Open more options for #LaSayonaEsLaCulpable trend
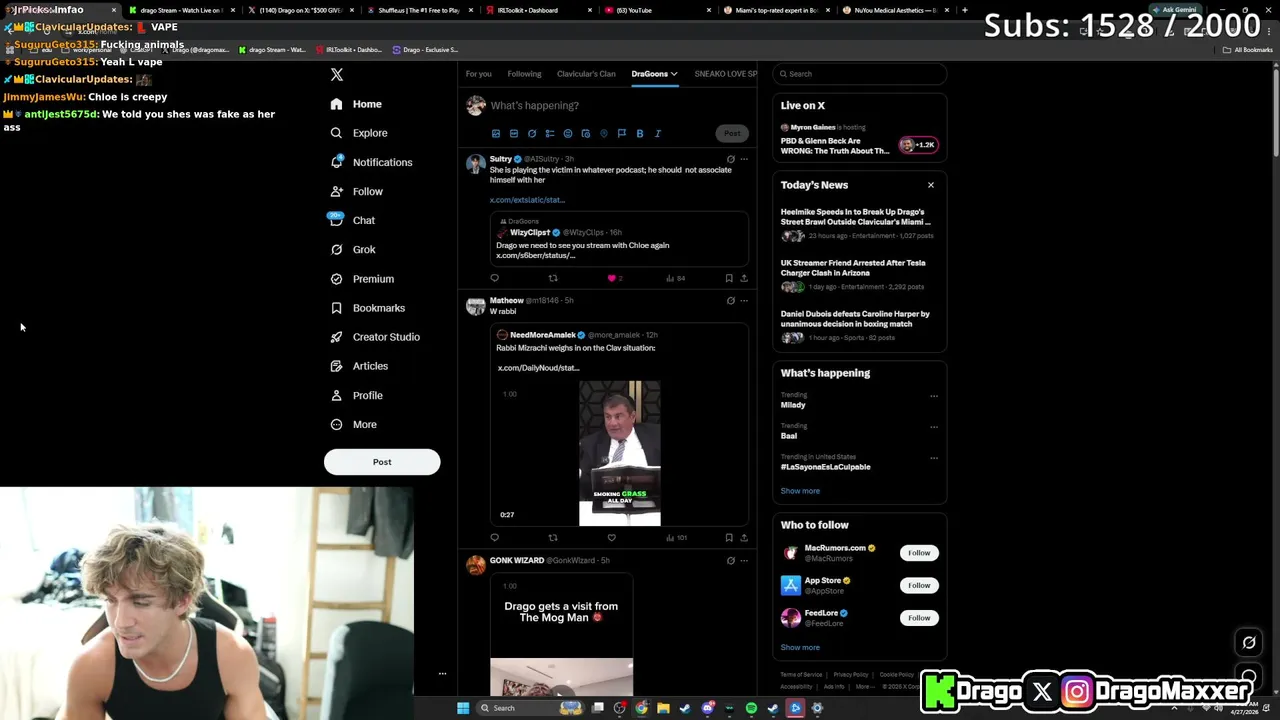 pos(934,458)
